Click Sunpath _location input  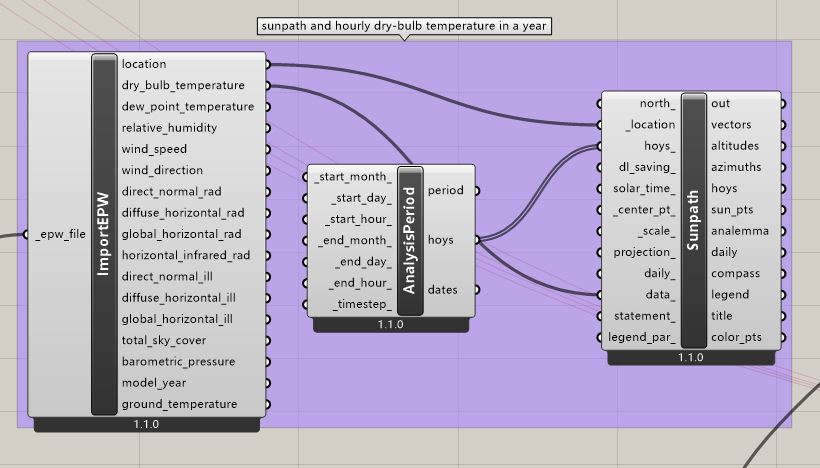(651, 125)
